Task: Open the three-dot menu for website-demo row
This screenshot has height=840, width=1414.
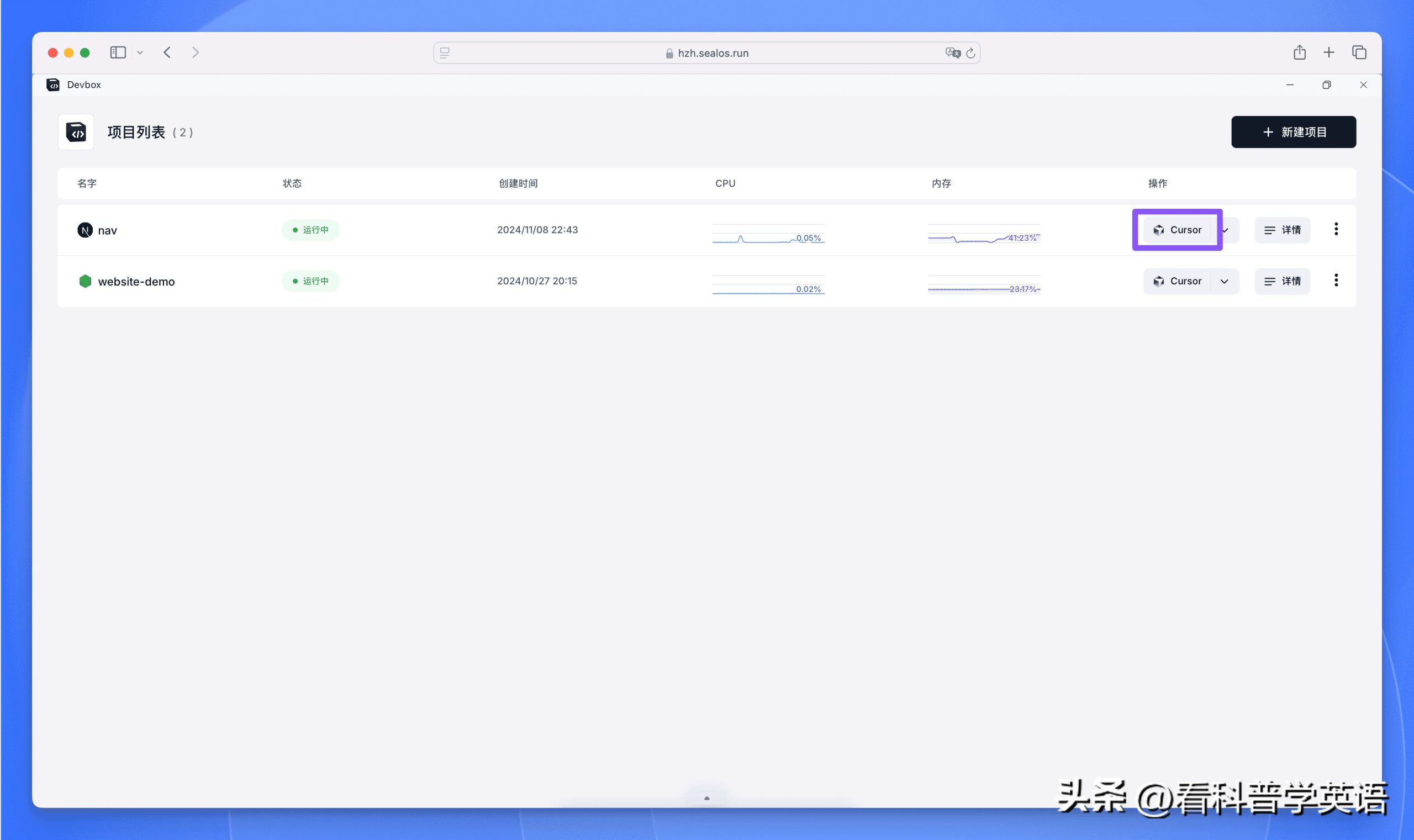Action: click(x=1336, y=280)
